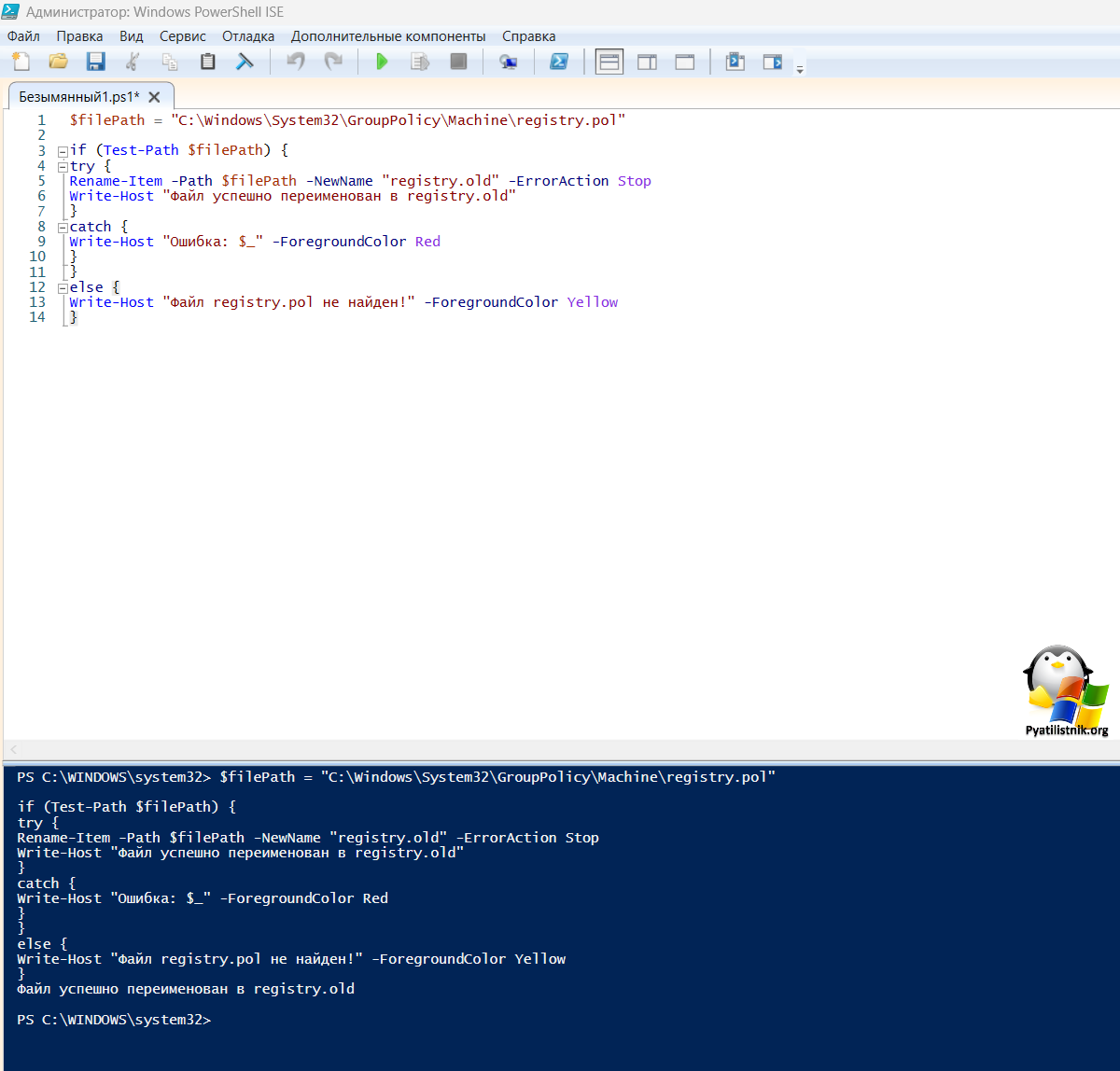This screenshot has height=1071, width=1120.
Task: Toggle the script pane on top layout
Action: pos(609,62)
